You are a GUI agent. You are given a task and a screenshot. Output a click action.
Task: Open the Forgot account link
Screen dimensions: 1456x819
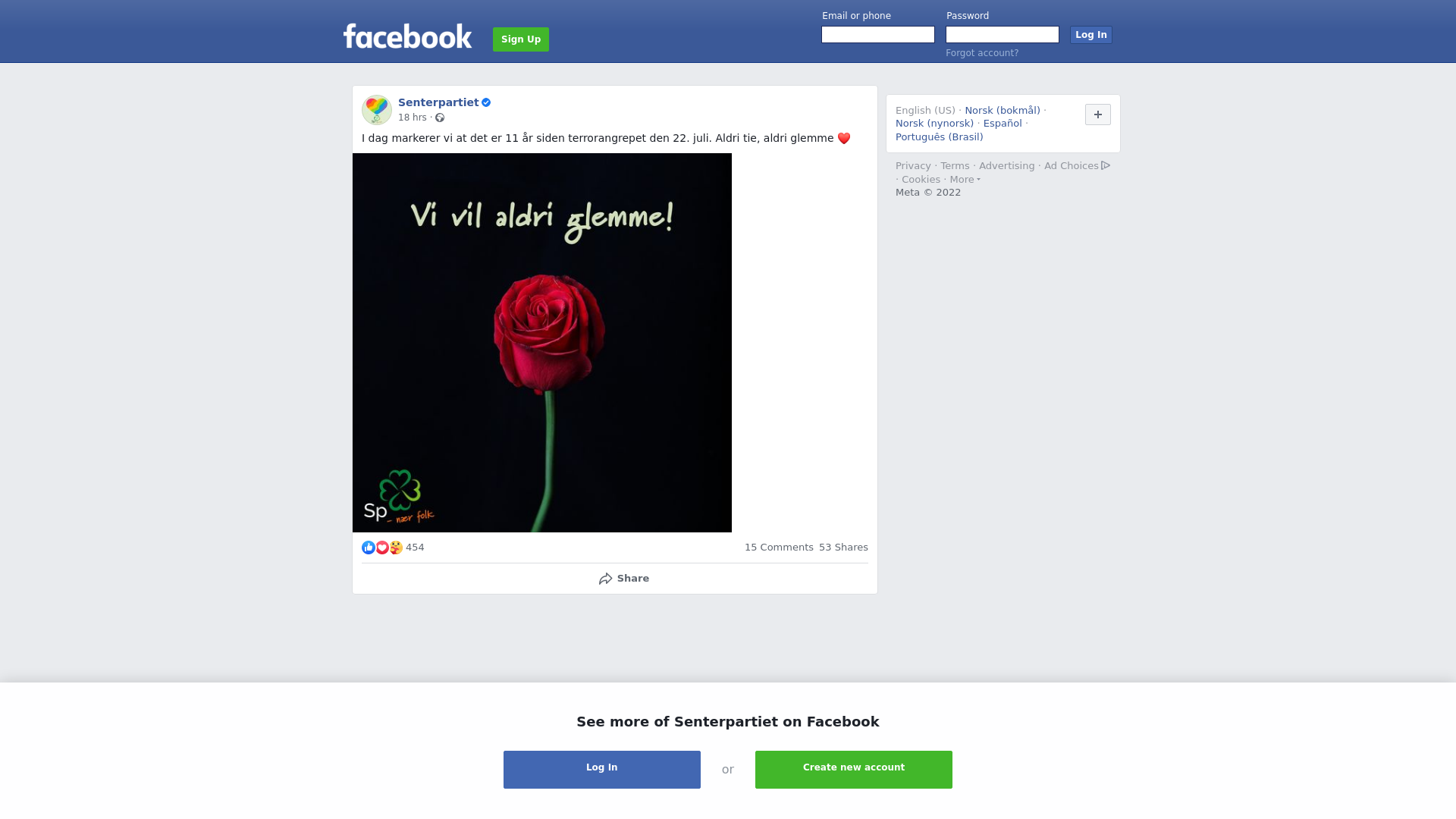pos(982,53)
